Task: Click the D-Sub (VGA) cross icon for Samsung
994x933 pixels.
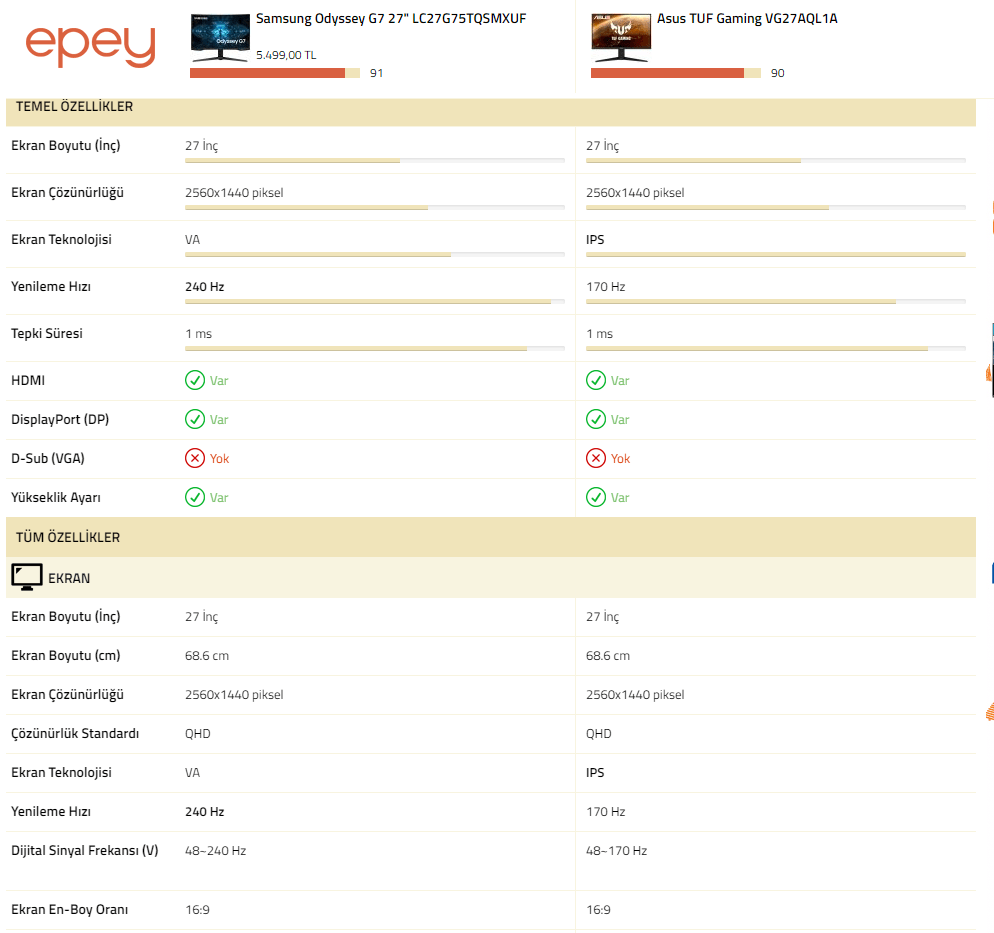Action: (195, 458)
